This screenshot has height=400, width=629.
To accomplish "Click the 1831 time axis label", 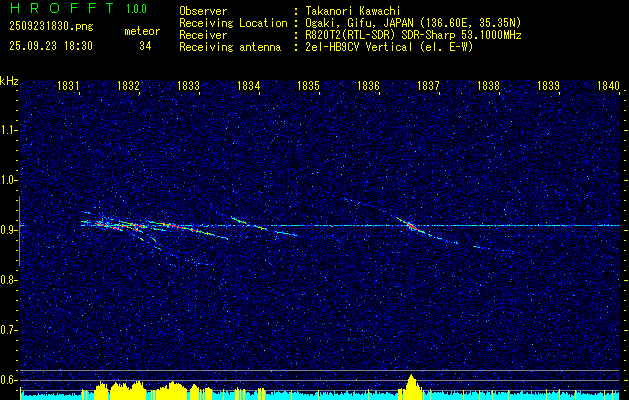I will coord(68,85).
